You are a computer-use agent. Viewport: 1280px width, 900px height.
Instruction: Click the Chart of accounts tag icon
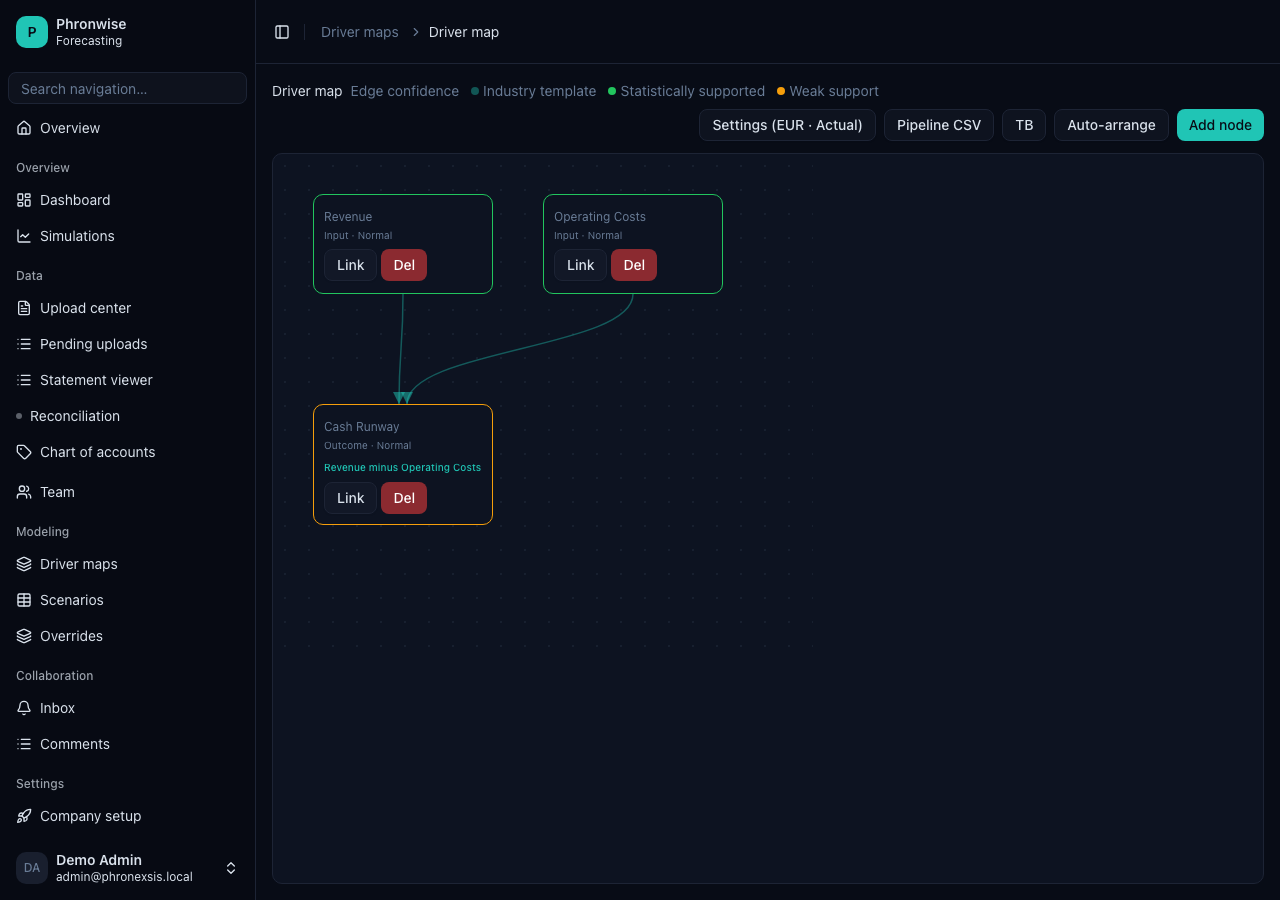24,452
